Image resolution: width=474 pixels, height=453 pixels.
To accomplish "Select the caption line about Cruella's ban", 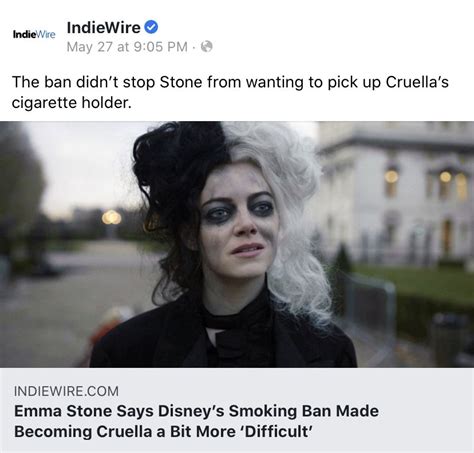I will point(230,82).
